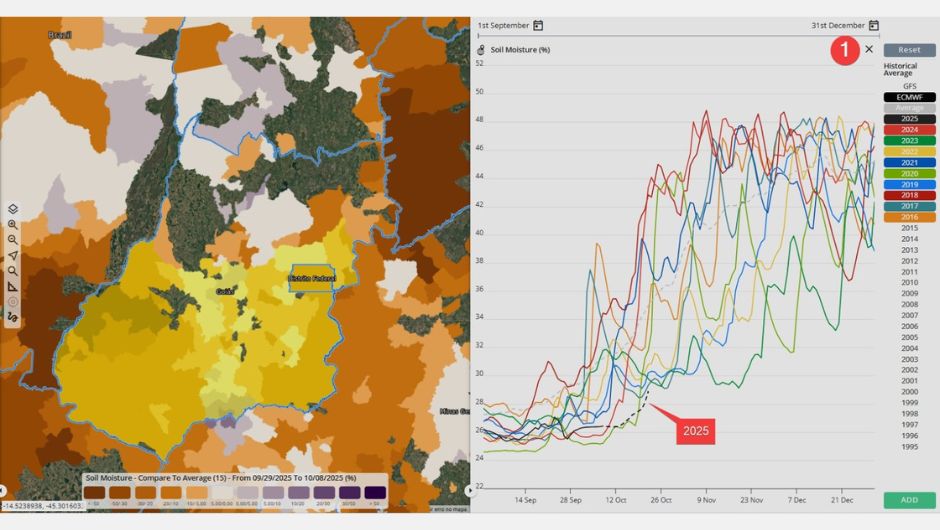Image resolution: width=940 pixels, height=530 pixels.
Task: Enable the GFS forecast series
Action: tap(909, 86)
